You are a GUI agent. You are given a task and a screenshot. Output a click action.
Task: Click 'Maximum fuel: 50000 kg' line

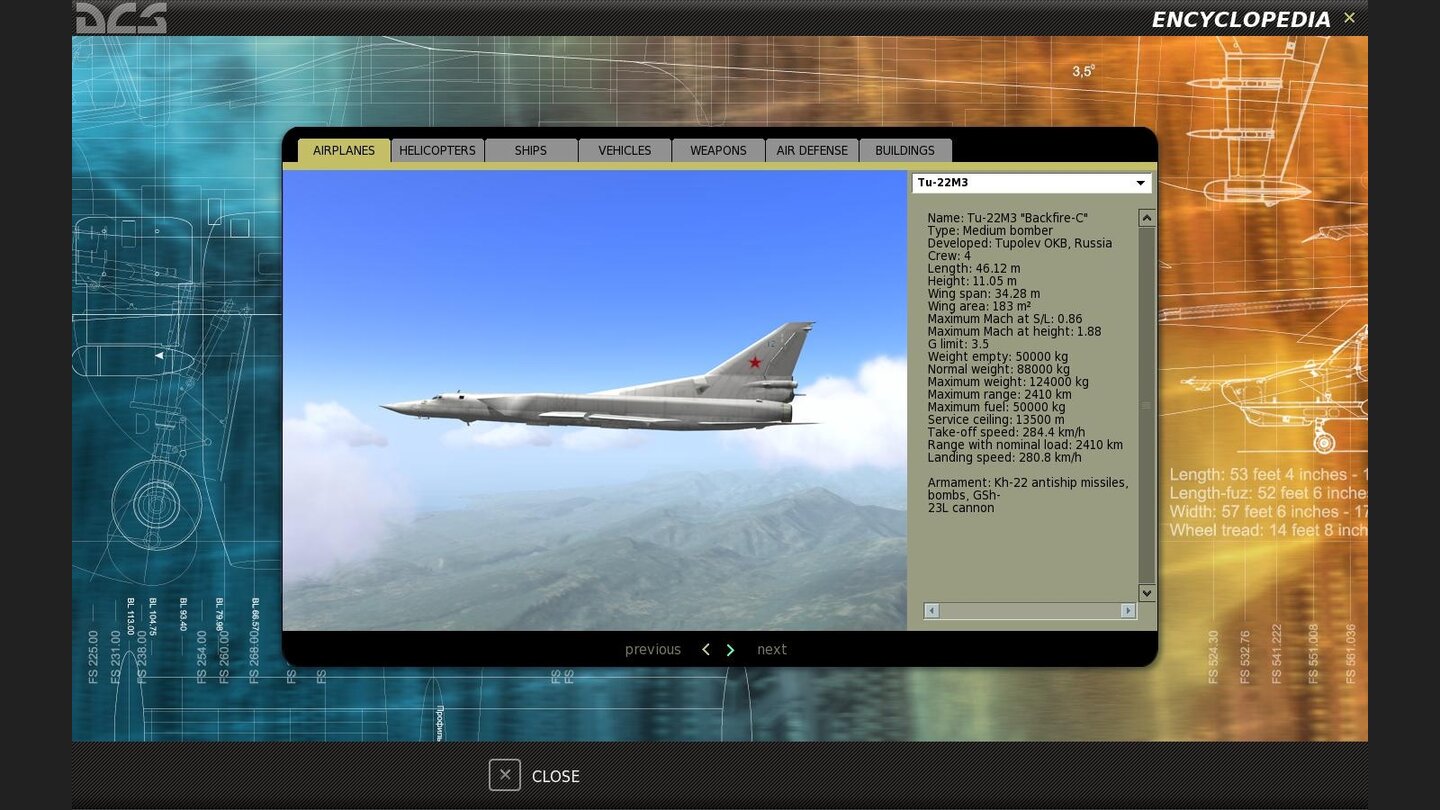(x=996, y=407)
